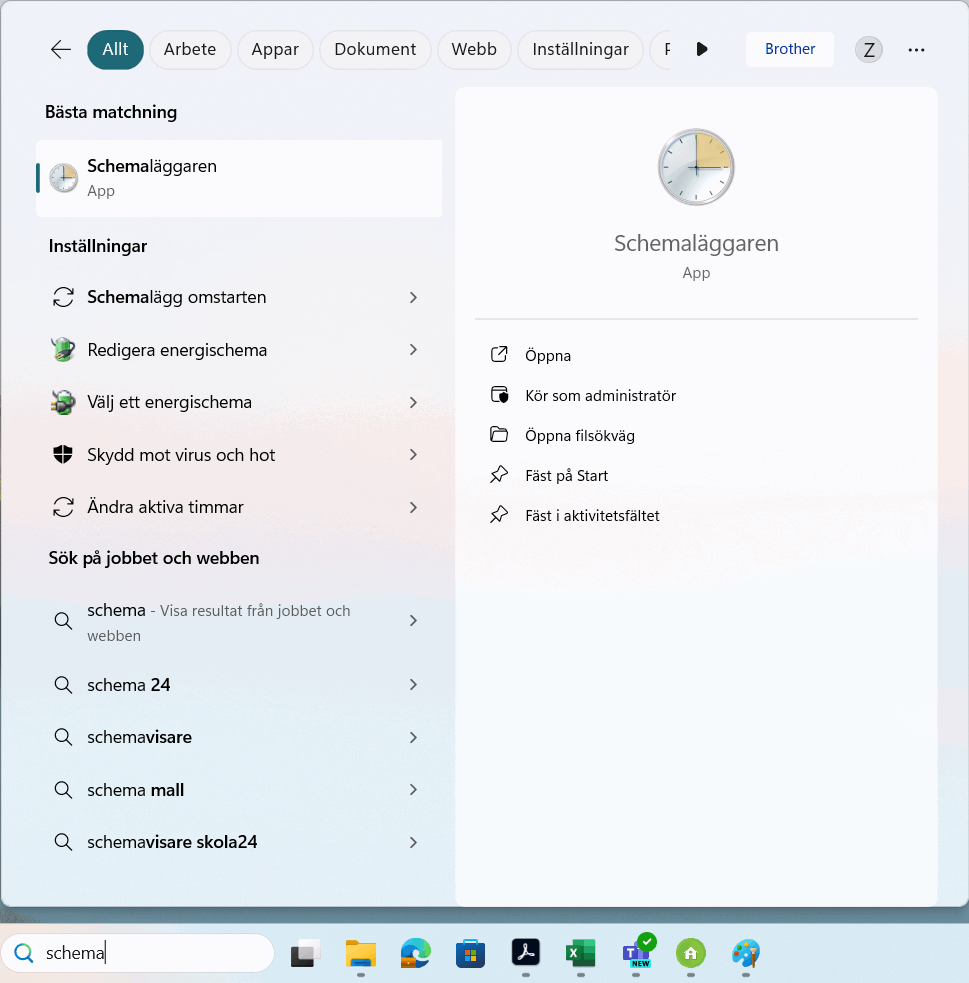Click Fäst i aktivitetsfältet option
The image size is (969, 983).
point(592,516)
